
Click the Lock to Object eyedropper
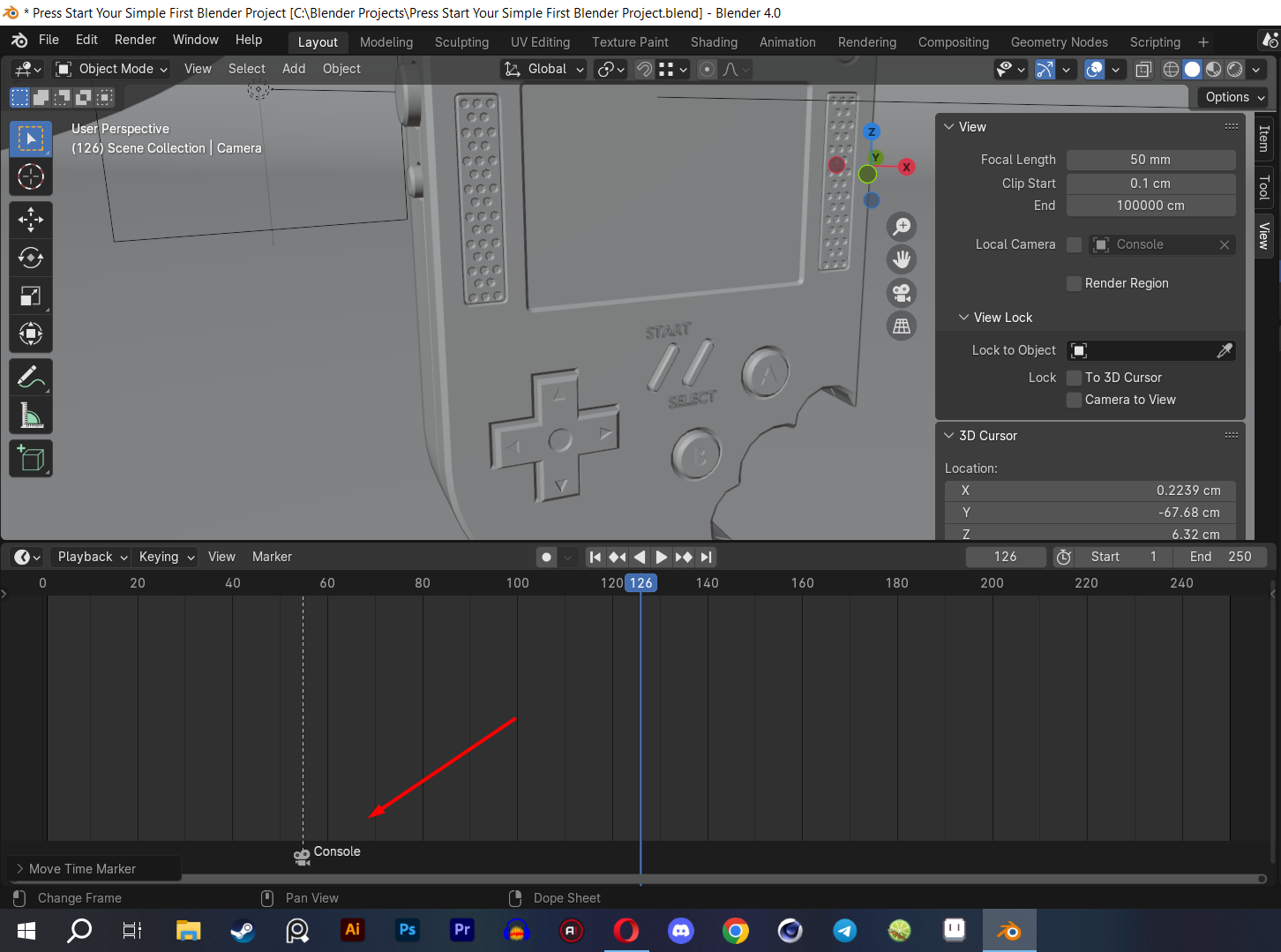pyautogui.click(x=1225, y=350)
